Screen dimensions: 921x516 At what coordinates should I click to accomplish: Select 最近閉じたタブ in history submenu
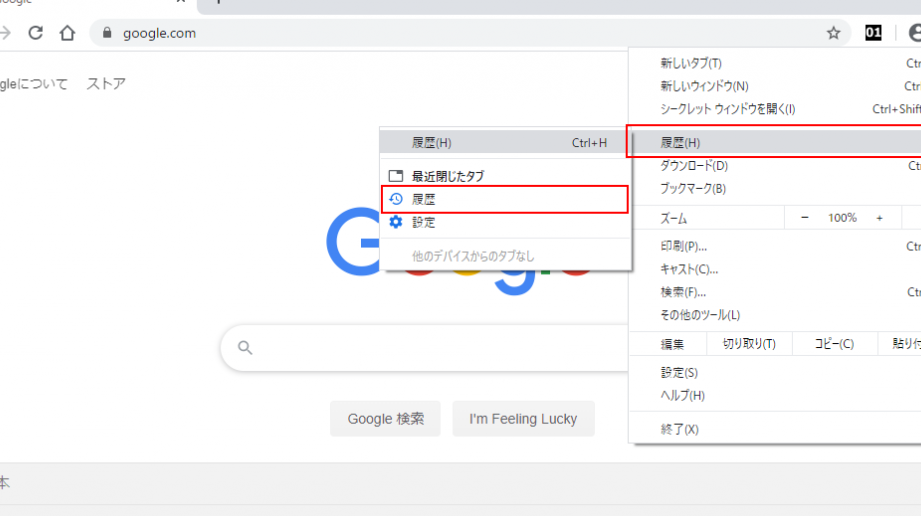[x=447, y=176]
